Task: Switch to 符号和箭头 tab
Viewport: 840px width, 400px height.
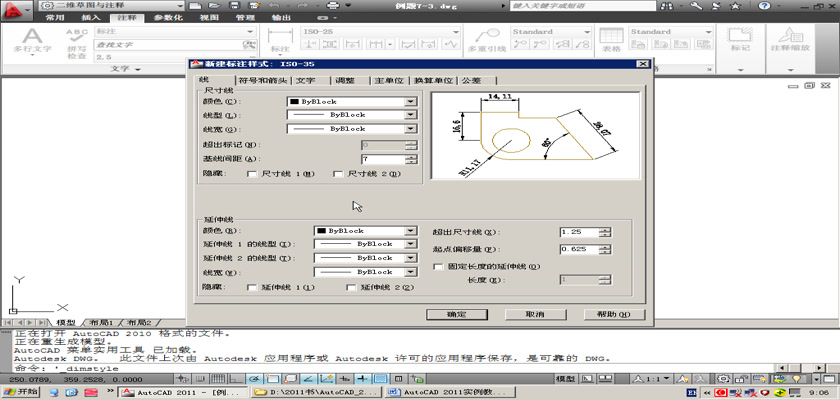Action: tap(264, 80)
